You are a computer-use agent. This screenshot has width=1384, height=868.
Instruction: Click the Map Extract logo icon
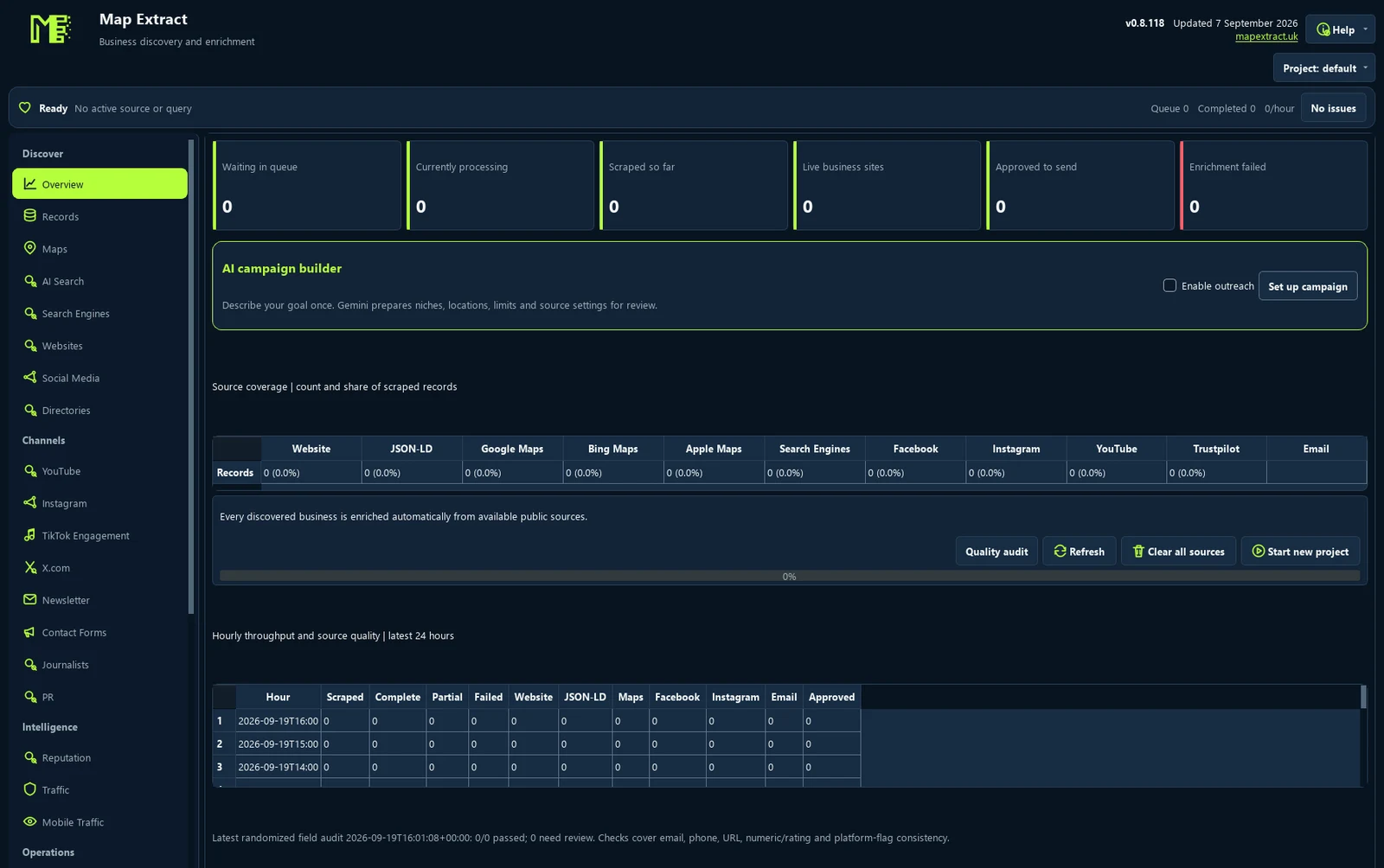[x=49, y=29]
